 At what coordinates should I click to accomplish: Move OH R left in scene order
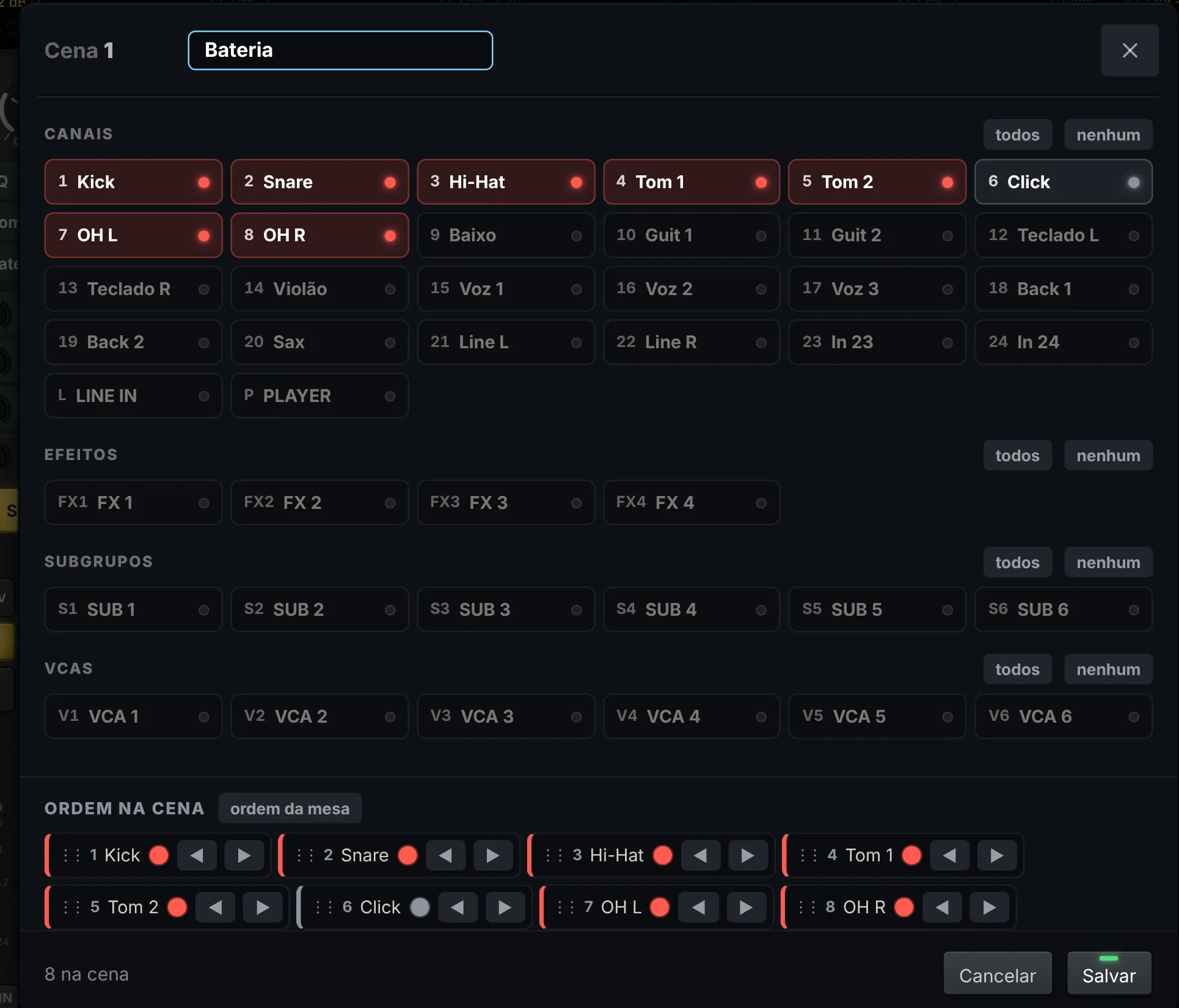(x=942, y=907)
